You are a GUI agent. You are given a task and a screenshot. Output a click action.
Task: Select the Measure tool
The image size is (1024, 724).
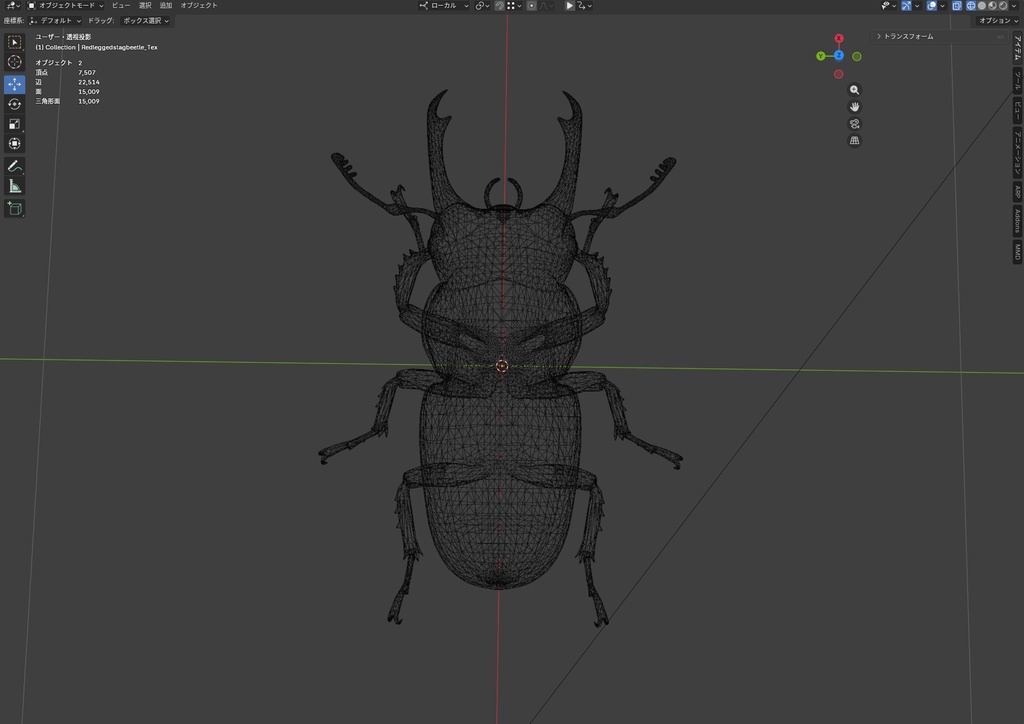pos(14,187)
